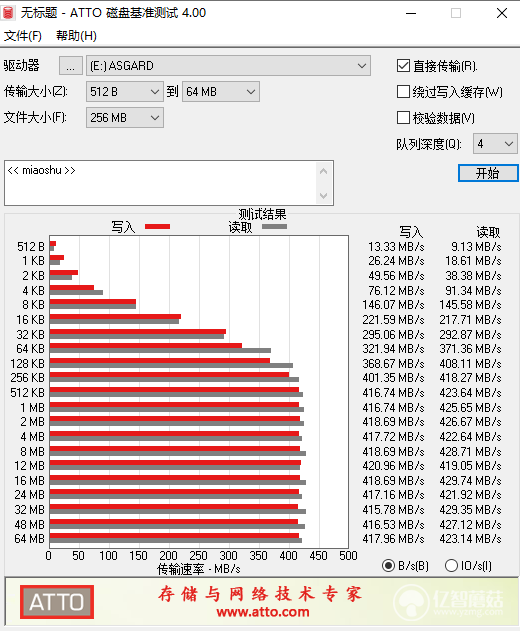Click the description box down arrow
The height and width of the screenshot is (631, 520).
(323, 196)
